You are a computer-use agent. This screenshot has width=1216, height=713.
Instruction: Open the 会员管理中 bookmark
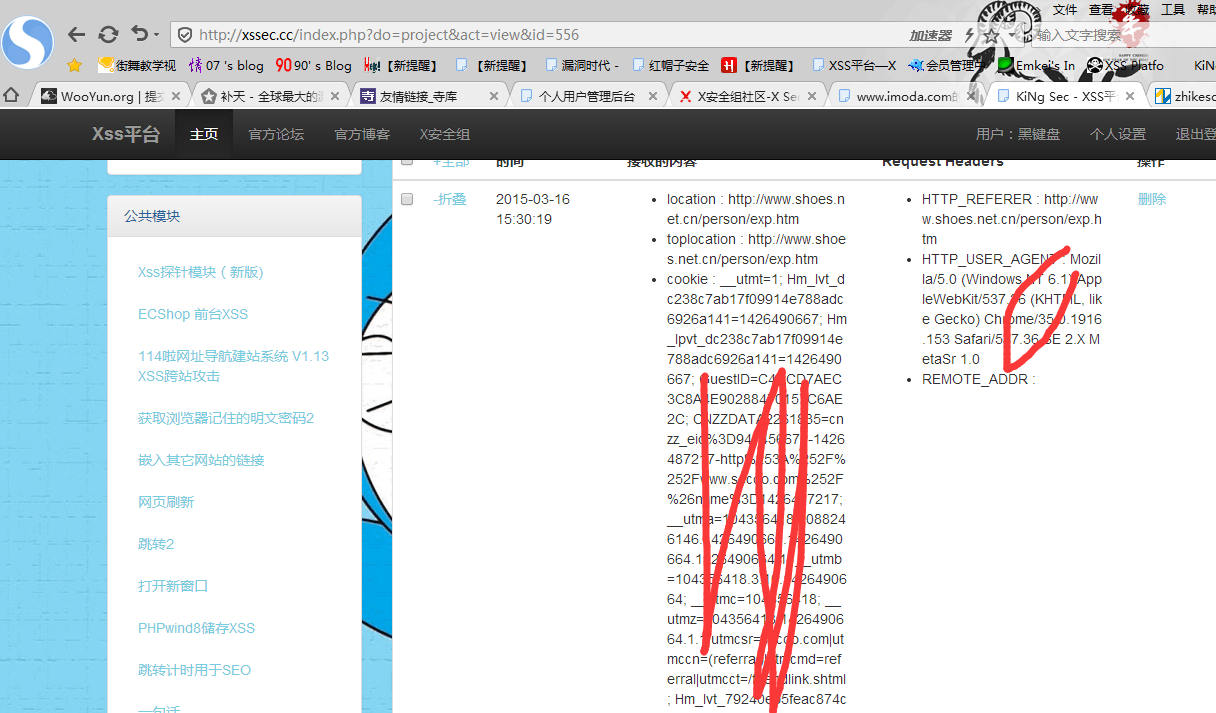(946, 65)
